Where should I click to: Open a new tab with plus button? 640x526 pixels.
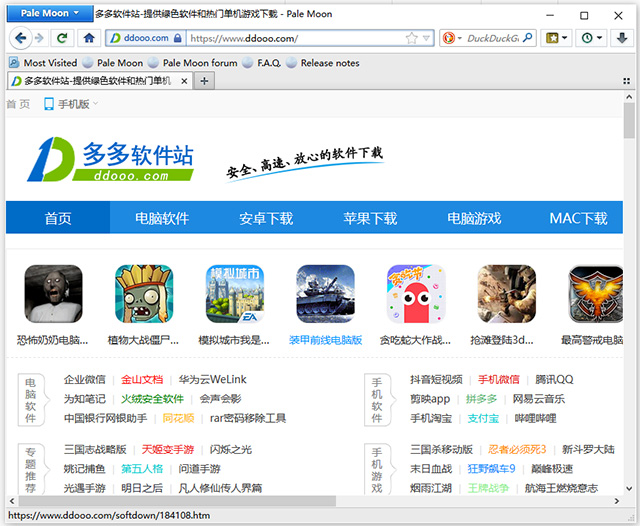click(204, 81)
